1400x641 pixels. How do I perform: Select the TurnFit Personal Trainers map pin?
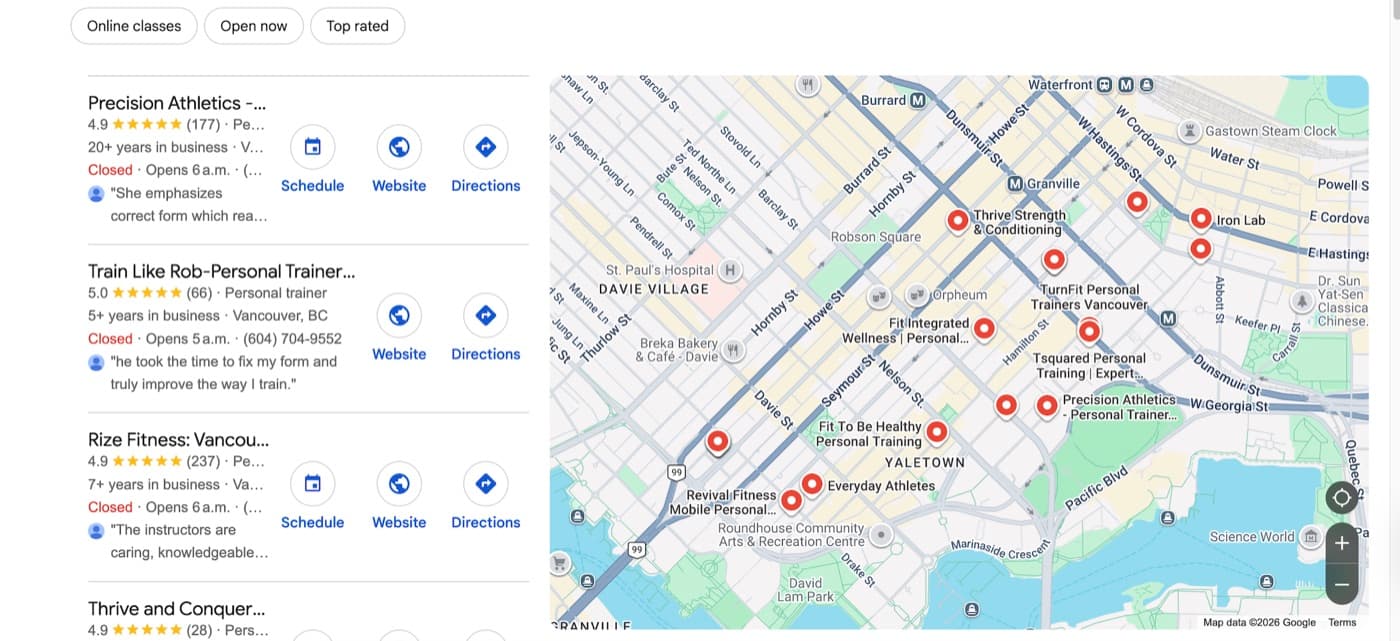1054,260
